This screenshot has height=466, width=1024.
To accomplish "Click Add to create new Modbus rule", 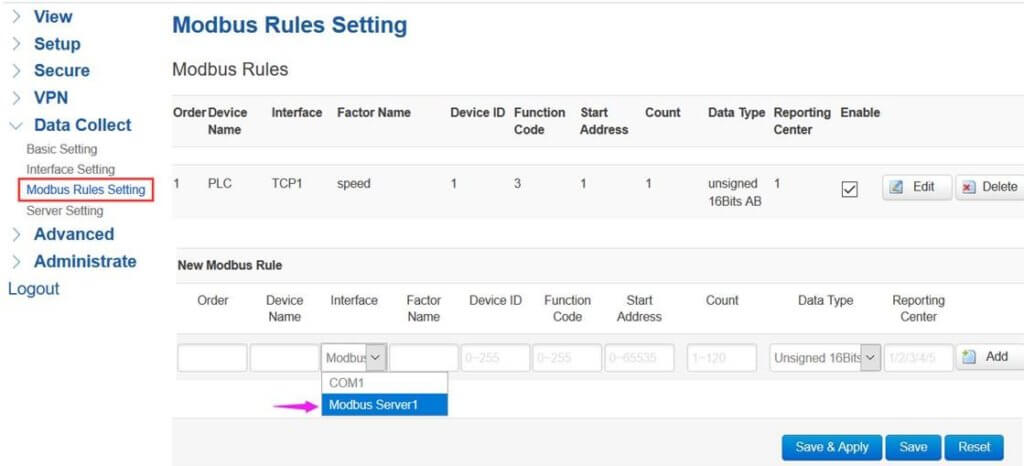I will pyautogui.click(x=988, y=357).
